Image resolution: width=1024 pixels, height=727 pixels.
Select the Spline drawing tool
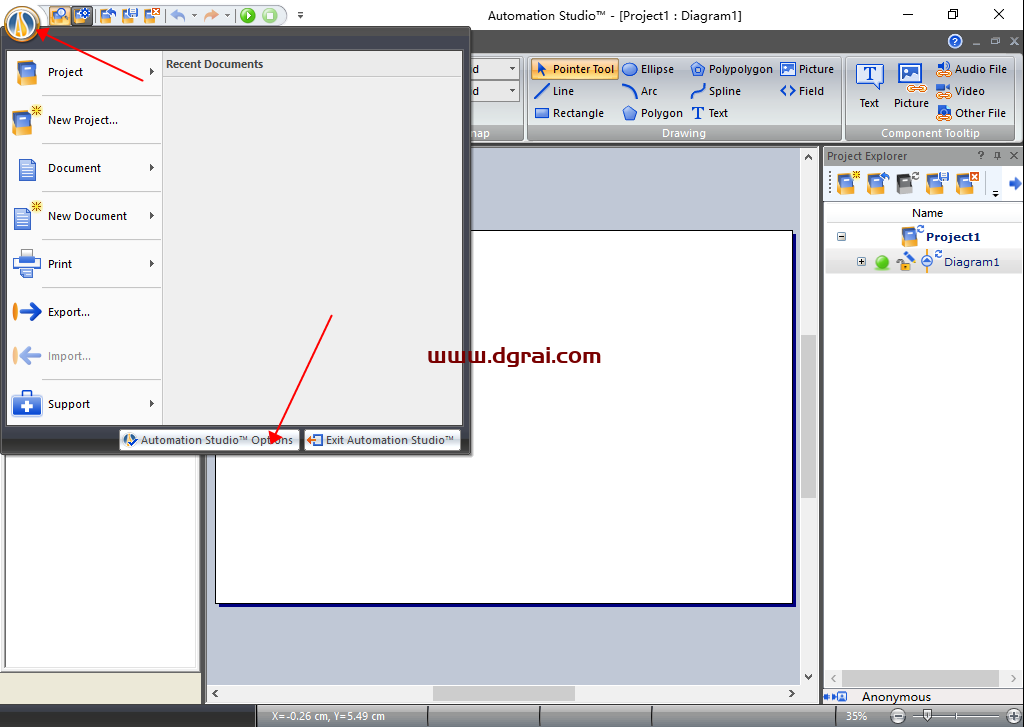716,91
